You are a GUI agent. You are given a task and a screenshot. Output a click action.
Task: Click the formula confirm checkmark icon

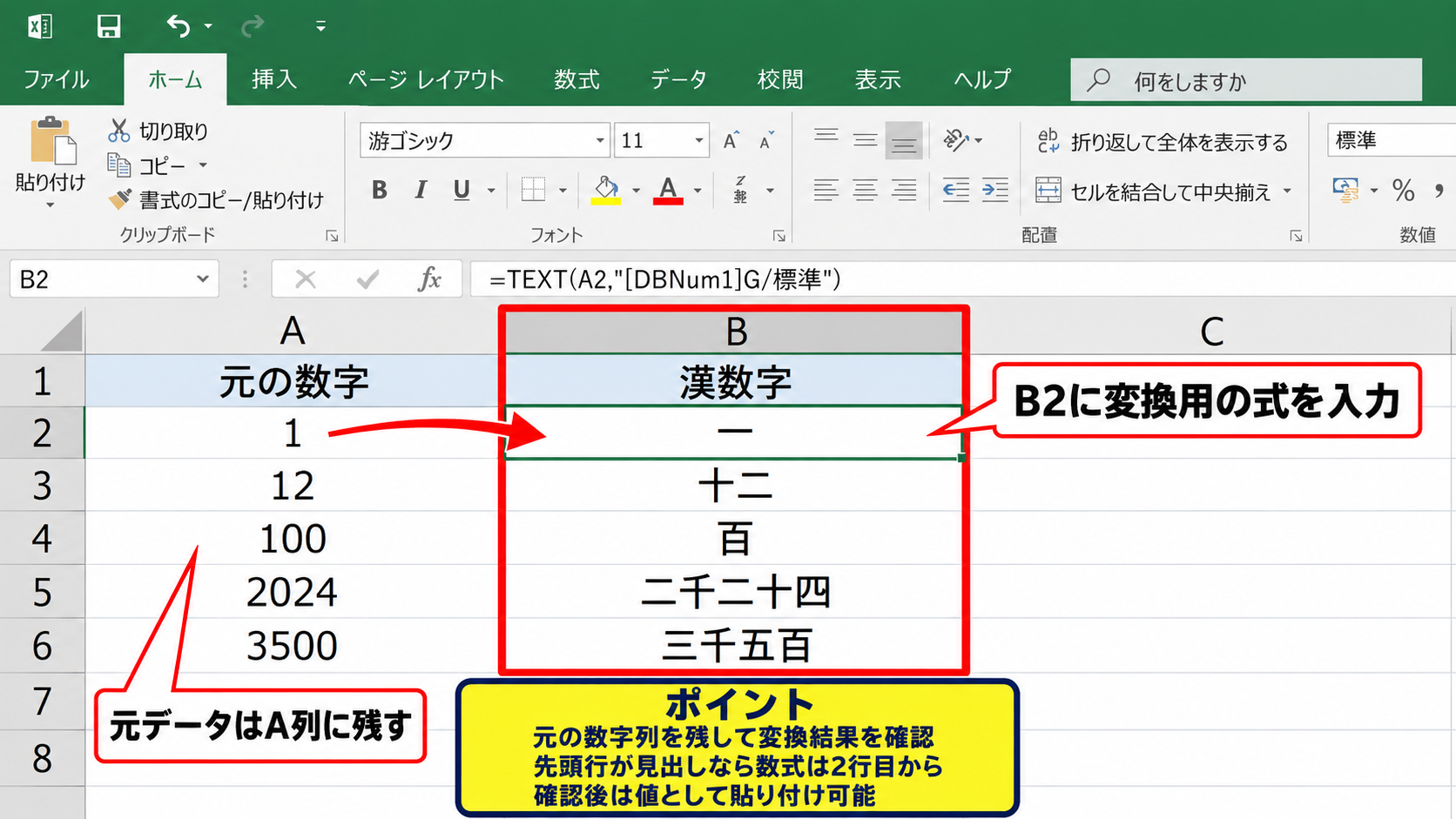click(367, 279)
